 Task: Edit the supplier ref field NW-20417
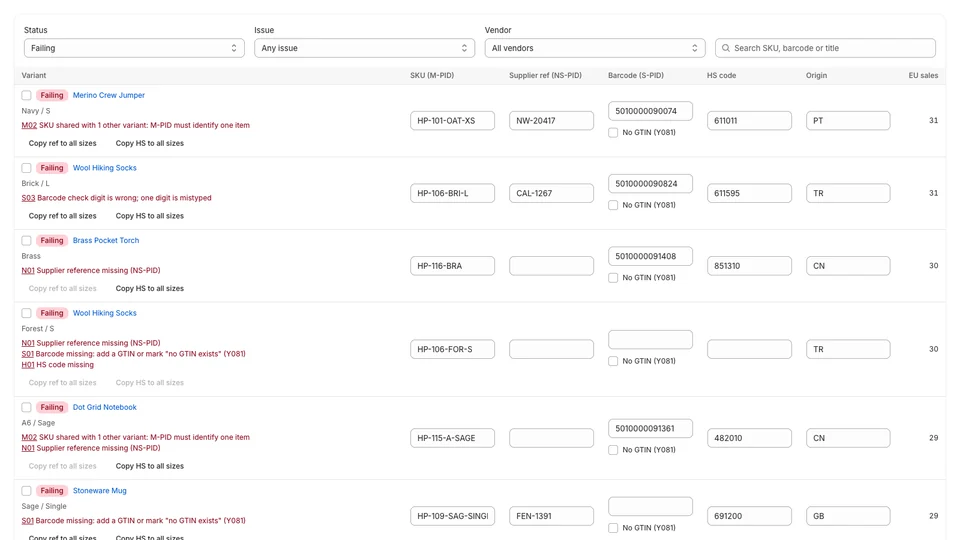[551, 121]
